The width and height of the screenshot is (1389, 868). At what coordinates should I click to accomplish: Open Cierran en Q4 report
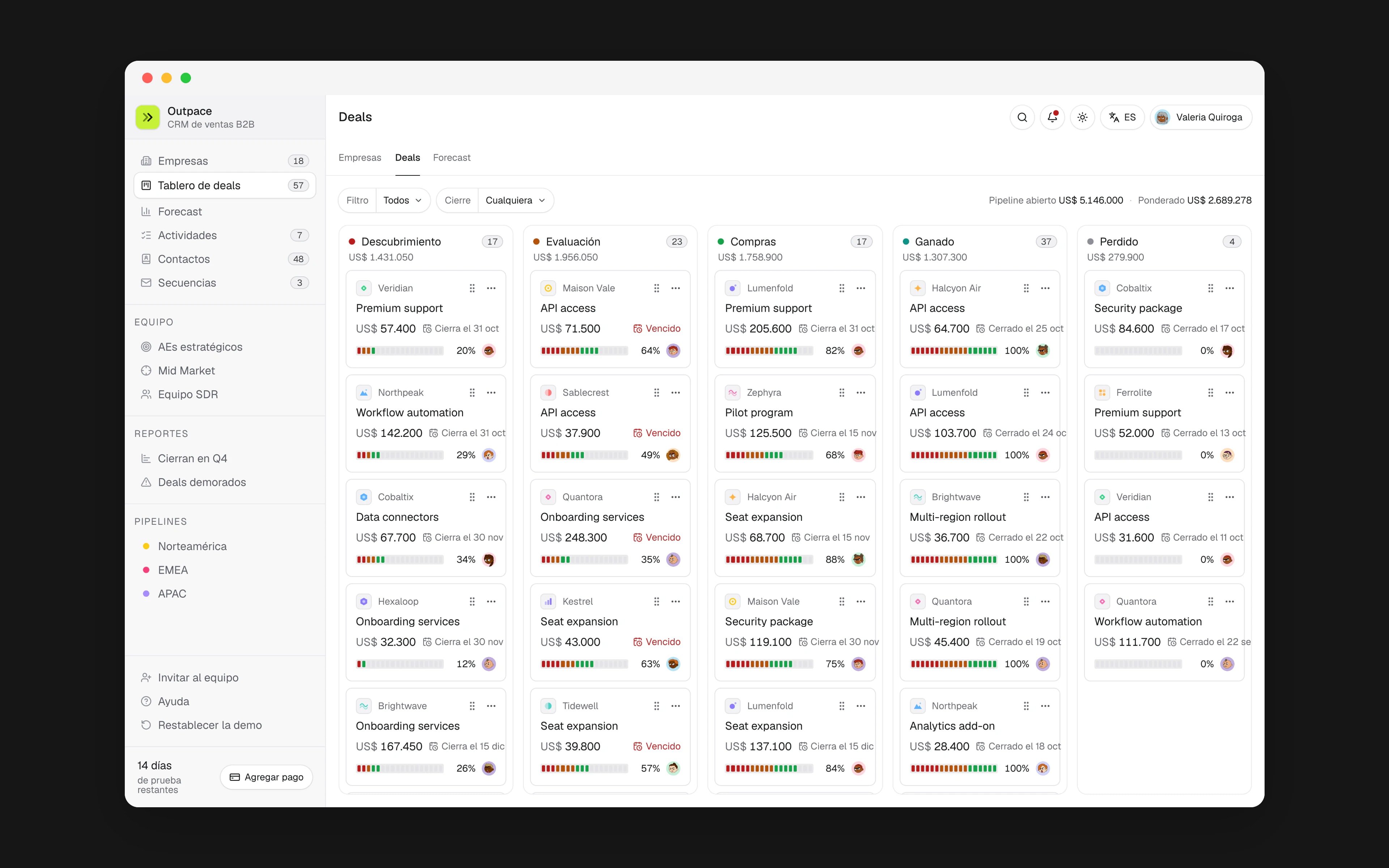[x=225, y=459]
